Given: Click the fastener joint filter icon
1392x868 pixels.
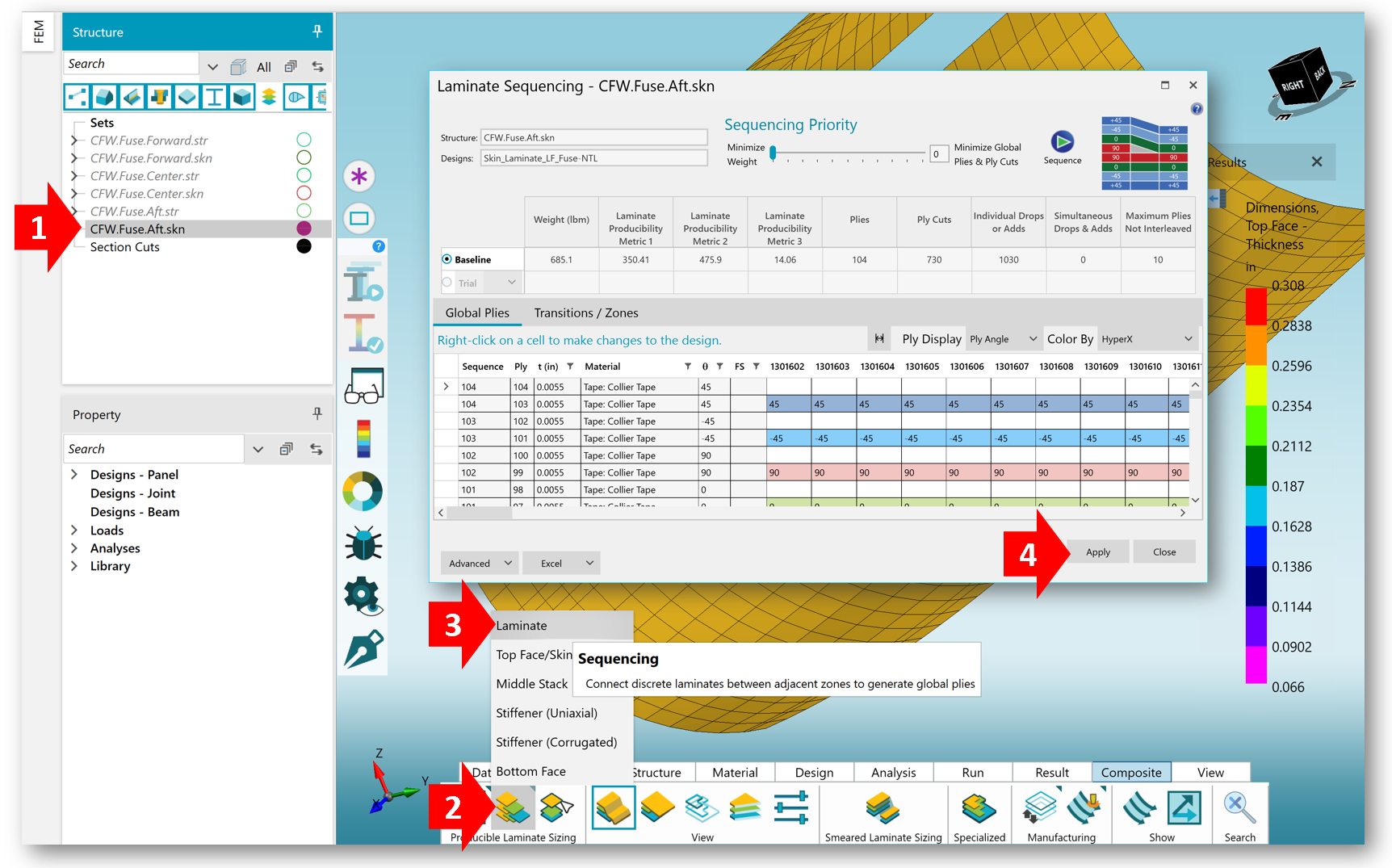Looking at the screenshot, I should click(160, 98).
